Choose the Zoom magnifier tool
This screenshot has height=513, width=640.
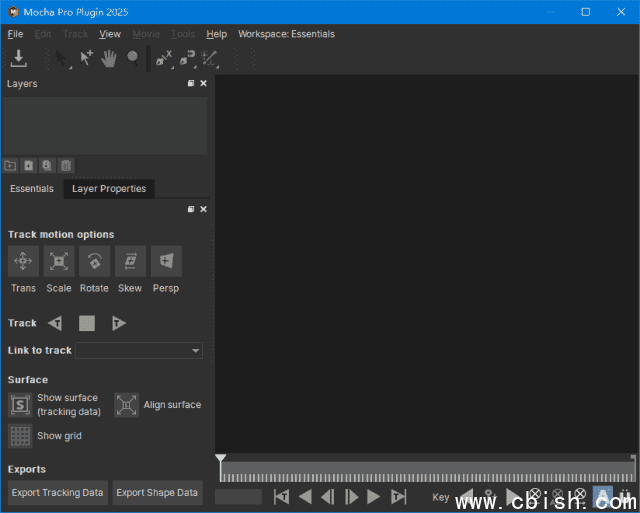pos(132,58)
